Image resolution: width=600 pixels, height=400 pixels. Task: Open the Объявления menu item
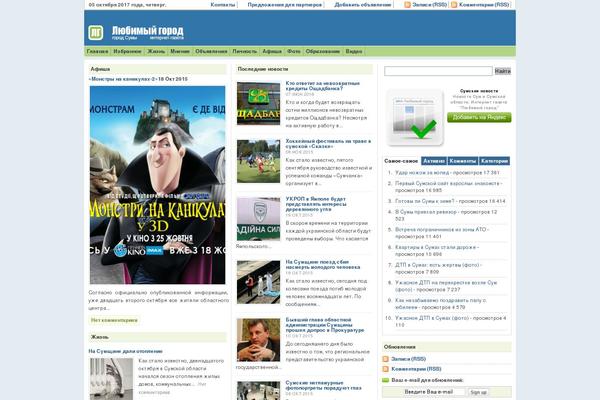[211, 51]
